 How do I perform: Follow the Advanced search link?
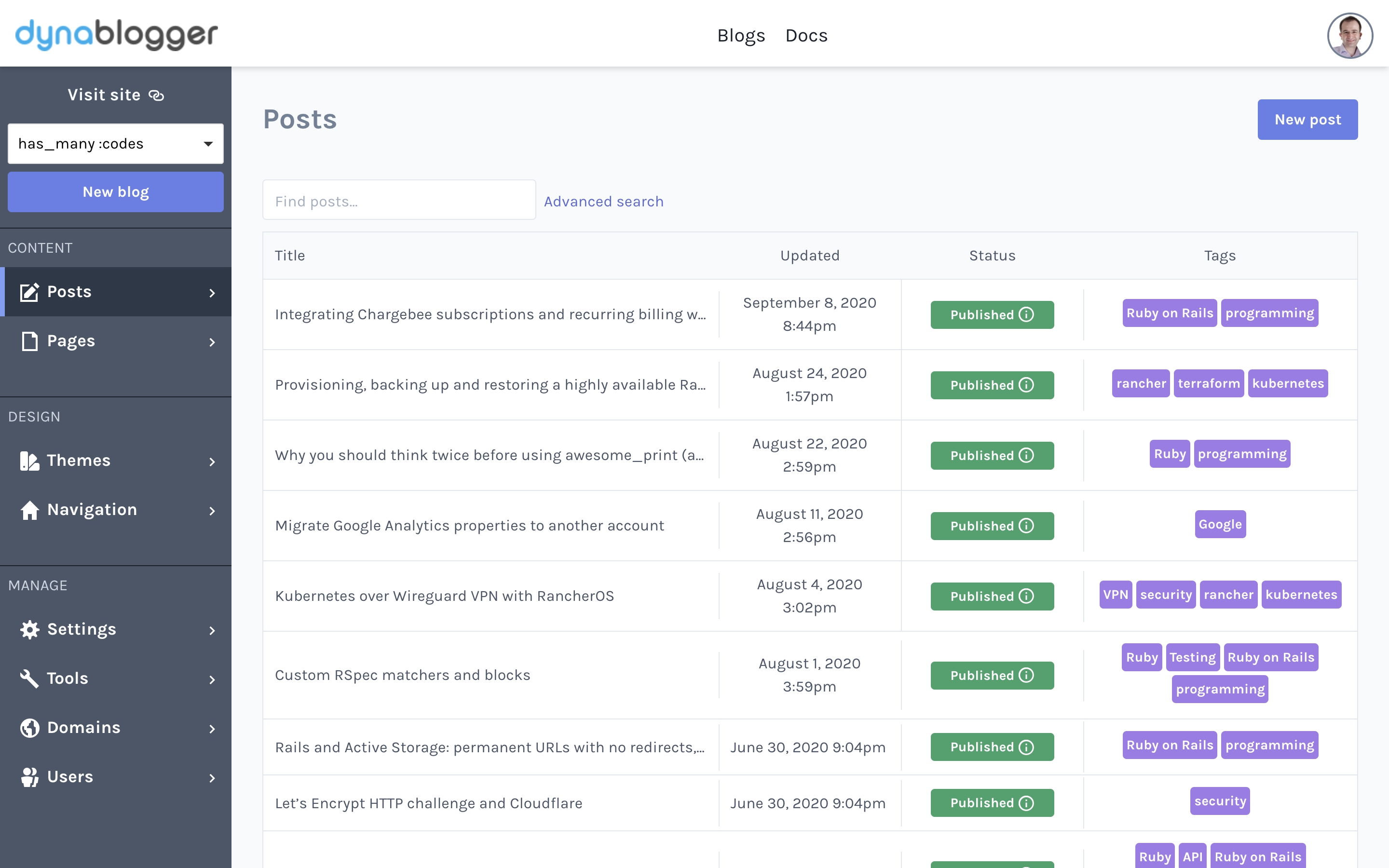(x=603, y=202)
